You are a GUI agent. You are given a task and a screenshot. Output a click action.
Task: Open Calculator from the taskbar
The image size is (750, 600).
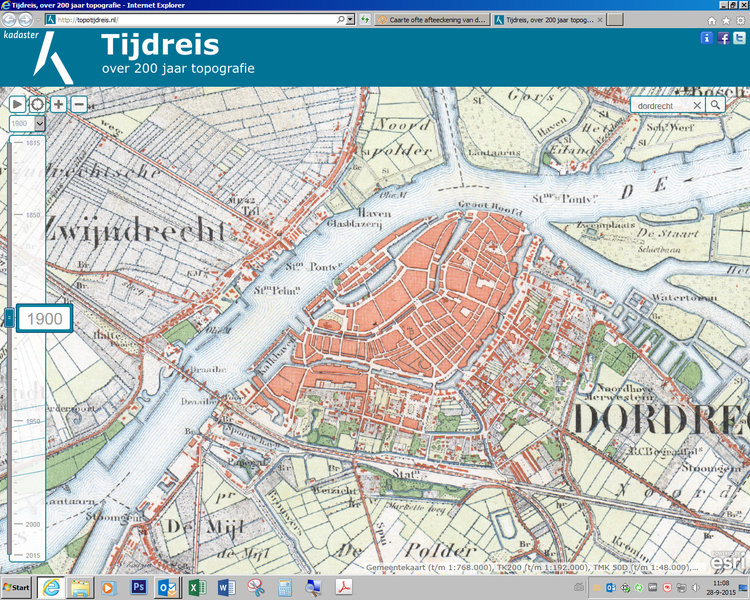pos(285,587)
